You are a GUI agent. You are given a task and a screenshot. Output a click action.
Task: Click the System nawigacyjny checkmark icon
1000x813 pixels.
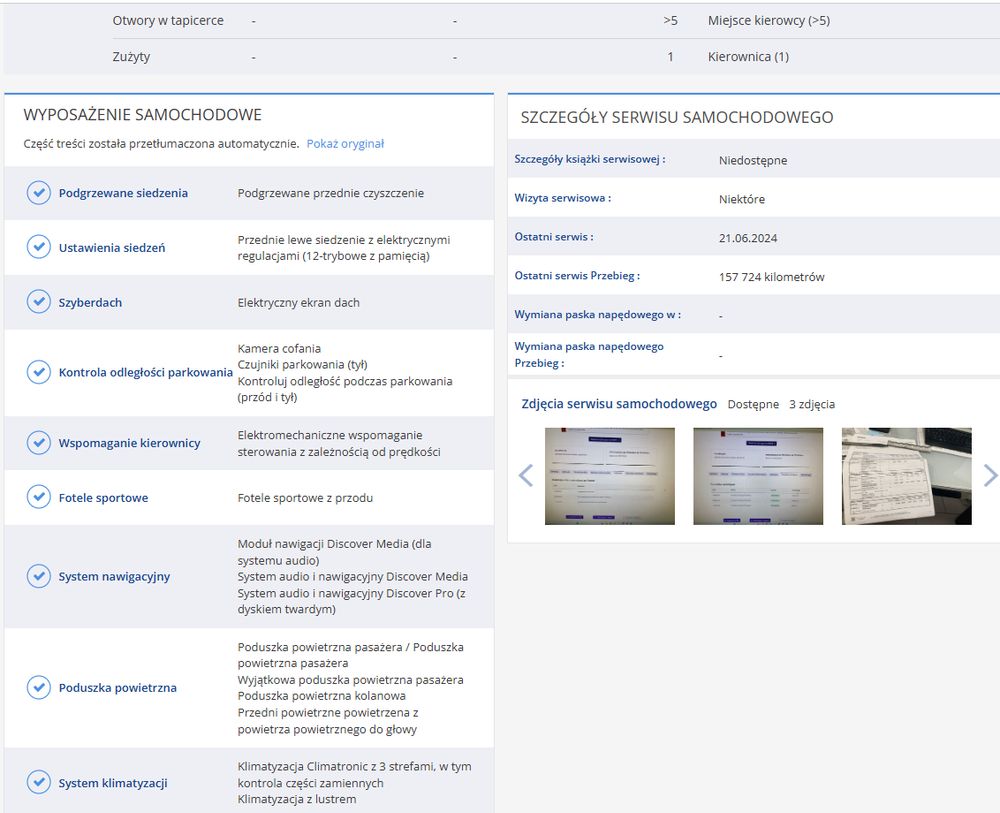pyautogui.click(x=38, y=576)
